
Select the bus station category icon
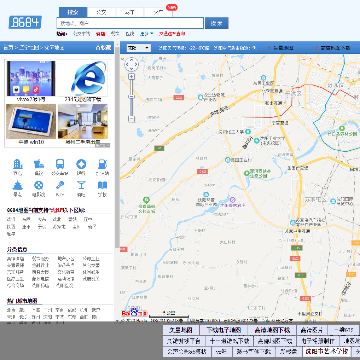[60, 164]
